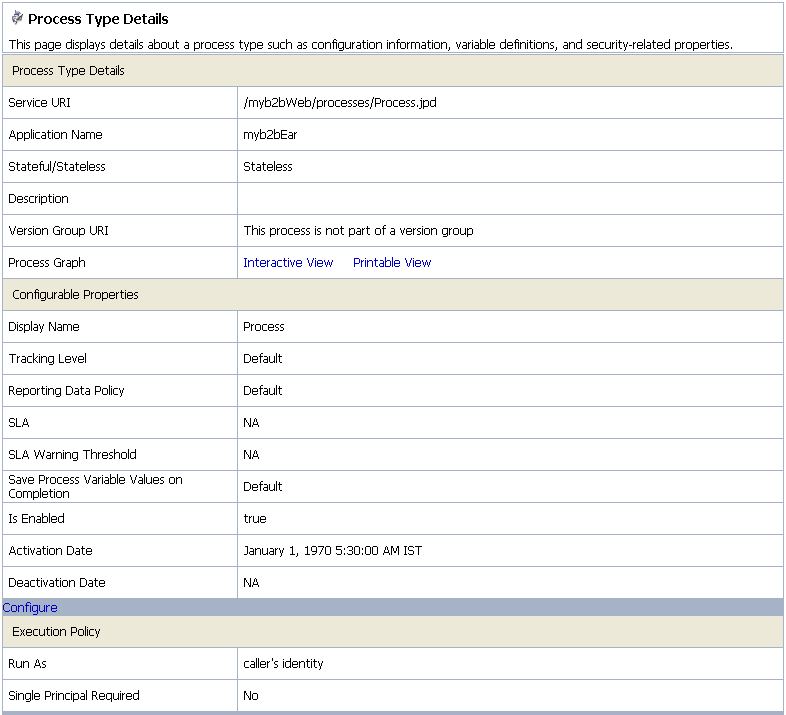Click the Process Type Details header icon
The width and height of the screenshot is (786, 715).
click(17, 18)
